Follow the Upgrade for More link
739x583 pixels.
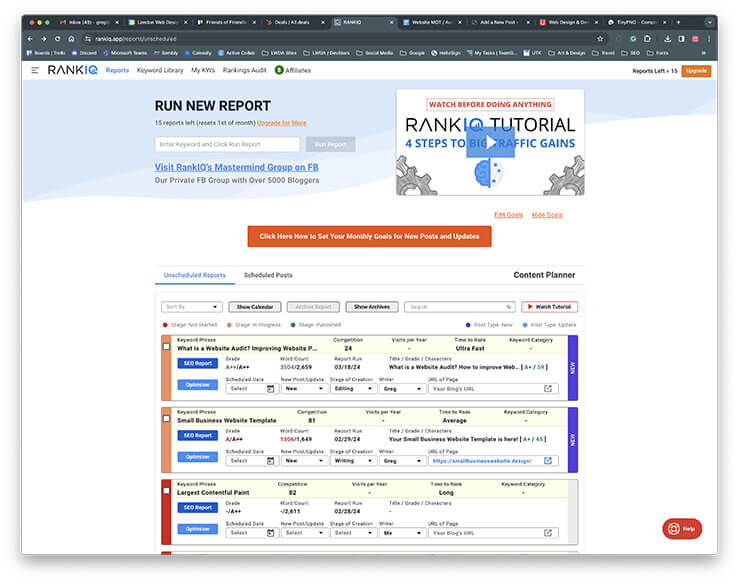(x=281, y=123)
